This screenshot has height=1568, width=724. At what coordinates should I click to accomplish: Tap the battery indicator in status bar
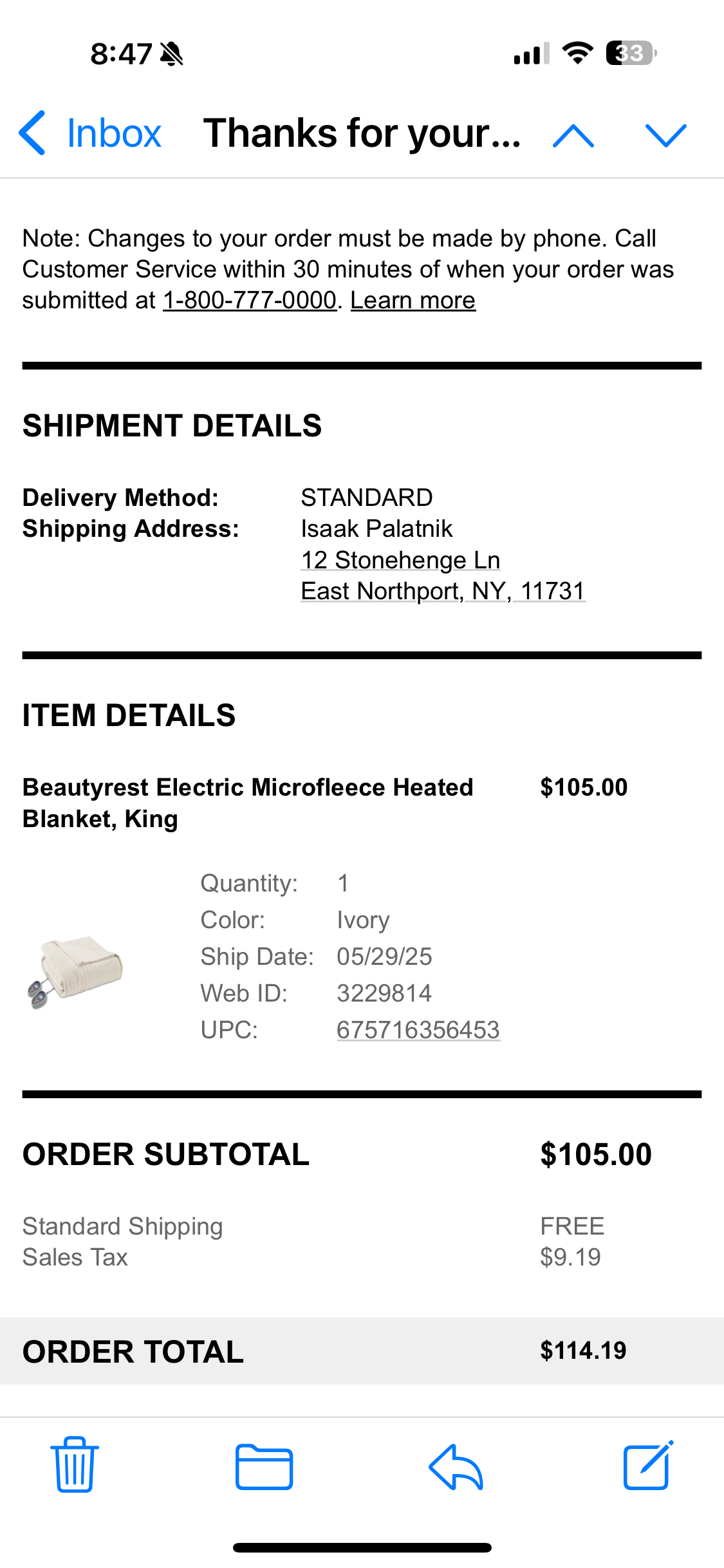631,53
